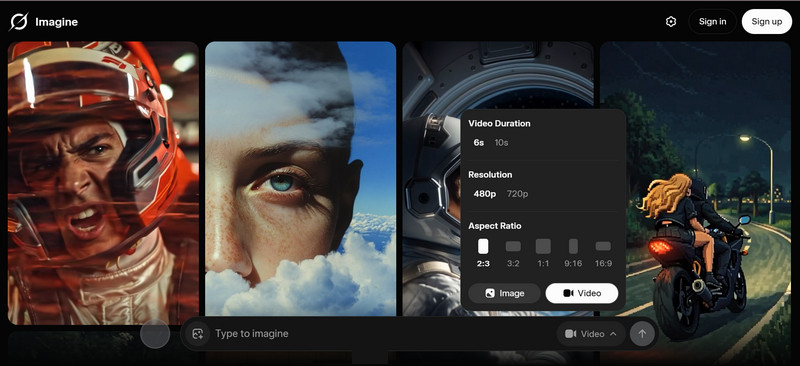Image resolution: width=800 pixels, height=366 pixels.
Task: Open the racing driver helmet image
Action: (x=103, y=183)
